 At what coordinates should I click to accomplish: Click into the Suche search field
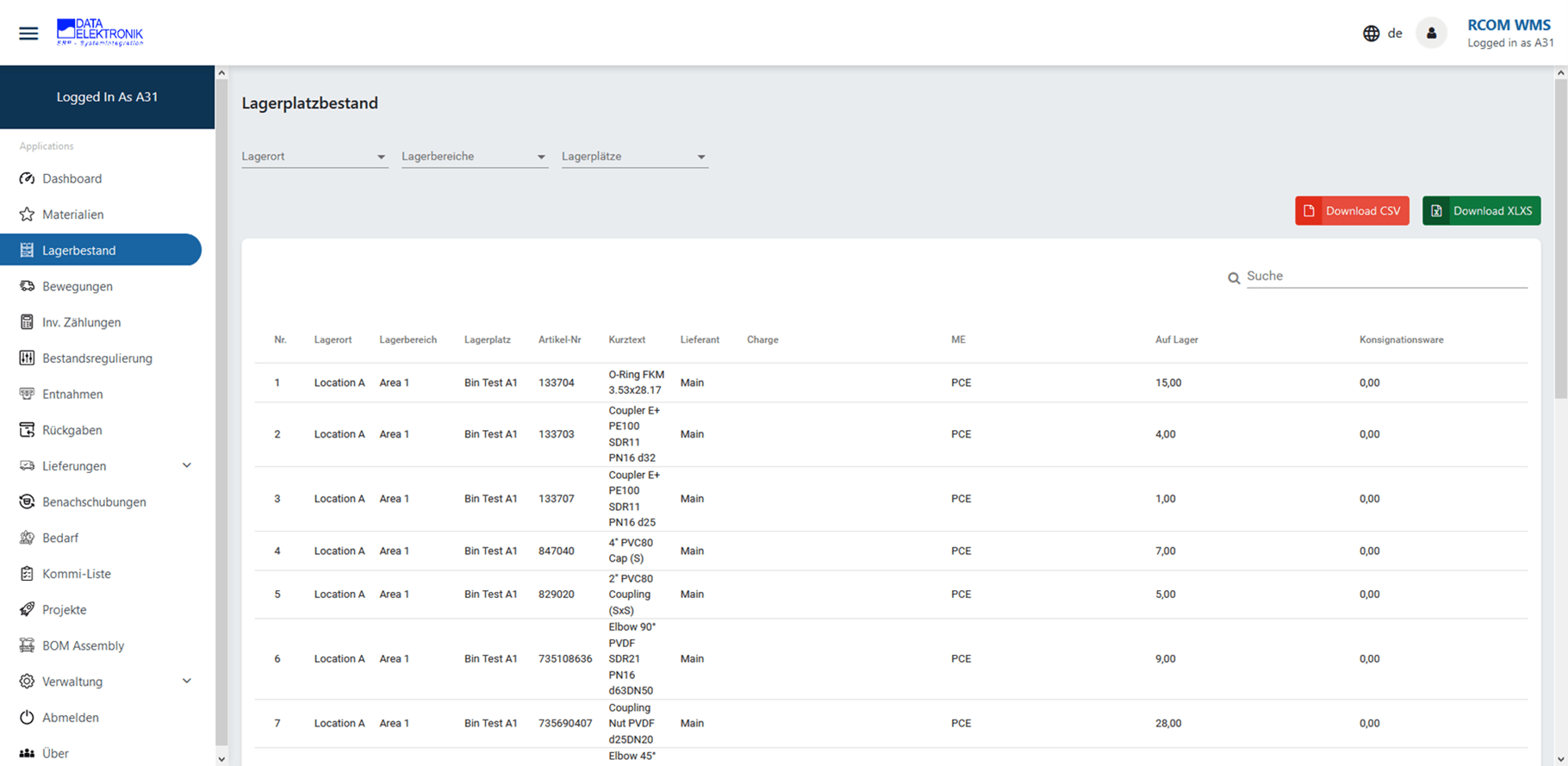1385,276
